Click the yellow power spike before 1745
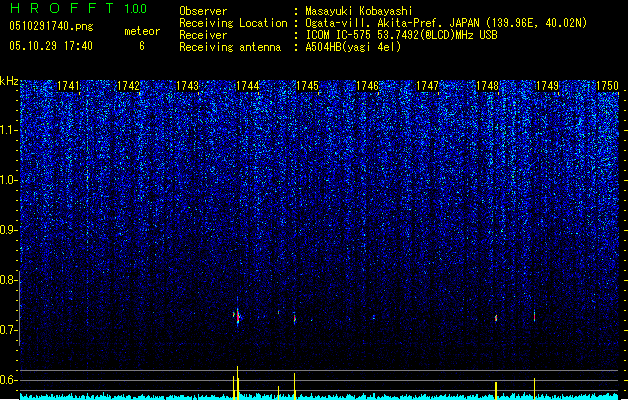 click(295, 386)
